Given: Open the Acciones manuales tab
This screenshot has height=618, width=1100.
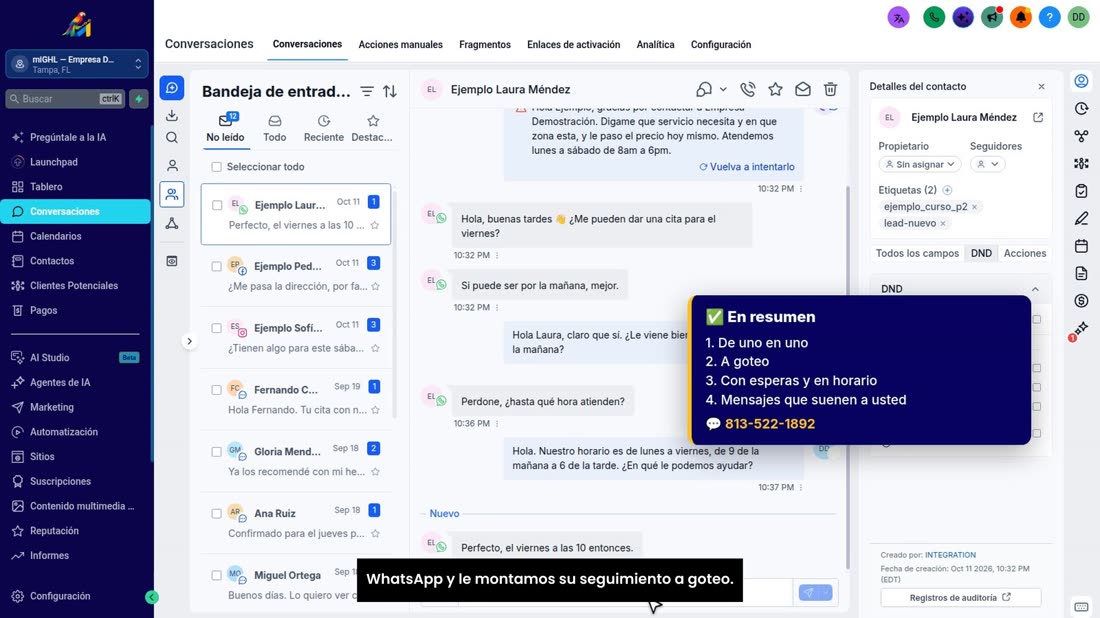Looking at the screenshot, I should pyautogui.click(x=401, y=45).
